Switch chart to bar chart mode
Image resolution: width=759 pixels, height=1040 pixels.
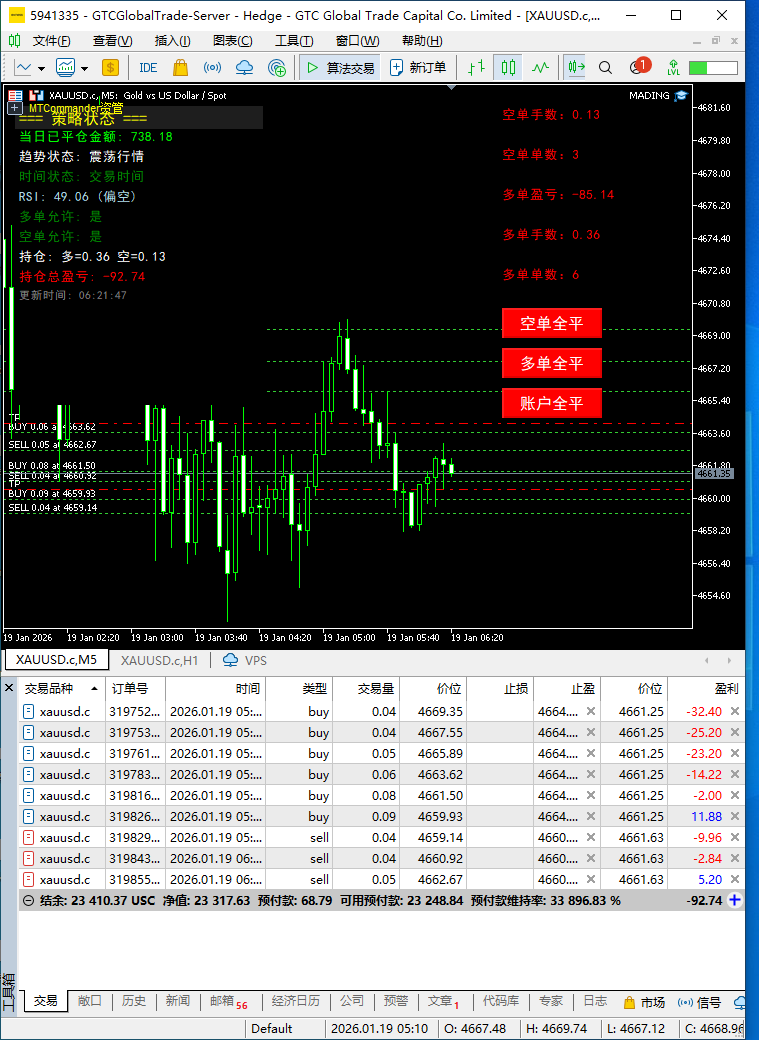pyautogui.click(x=476, y=68)
